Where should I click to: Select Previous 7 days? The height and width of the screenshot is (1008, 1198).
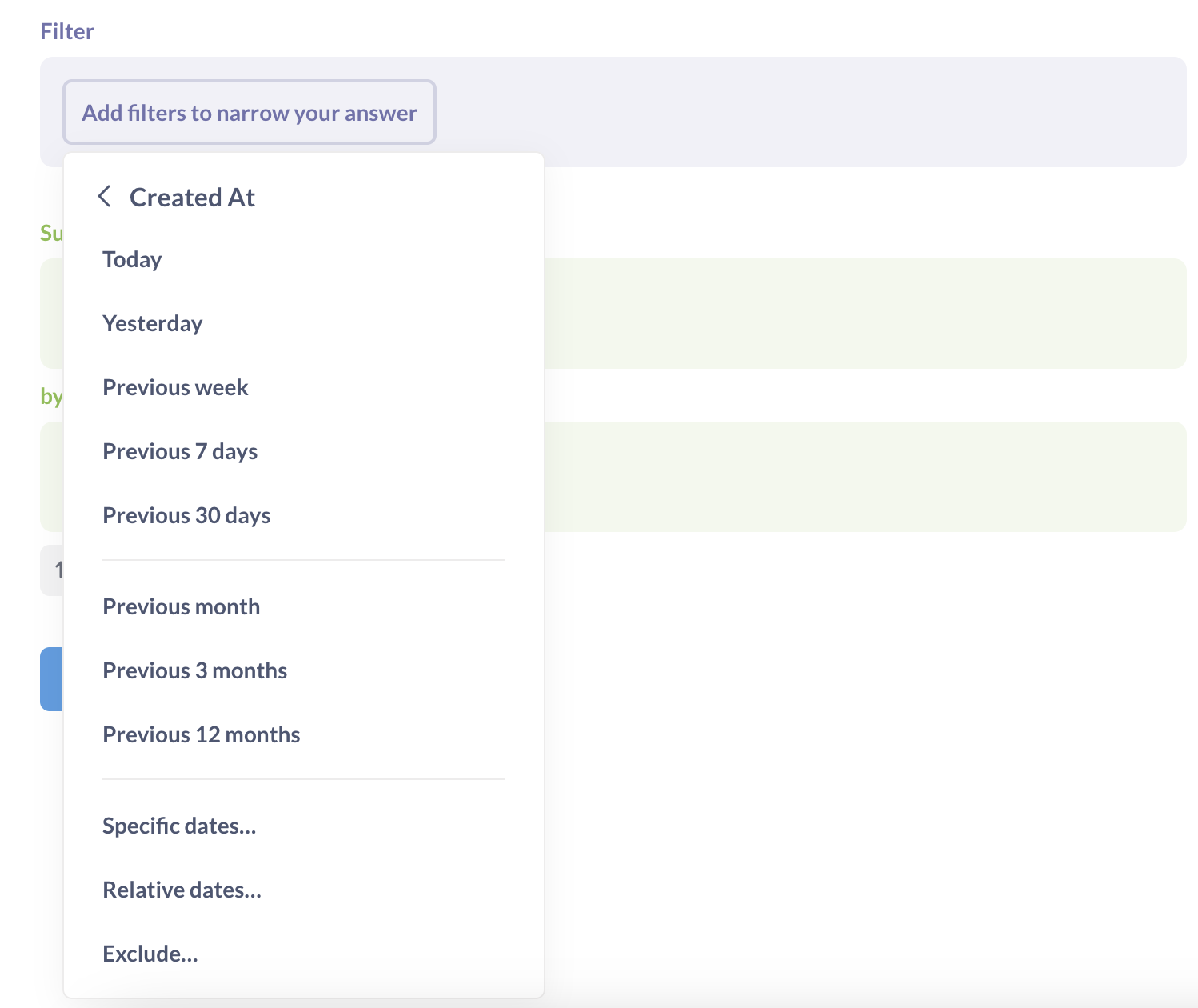click(x=180, y=452)
